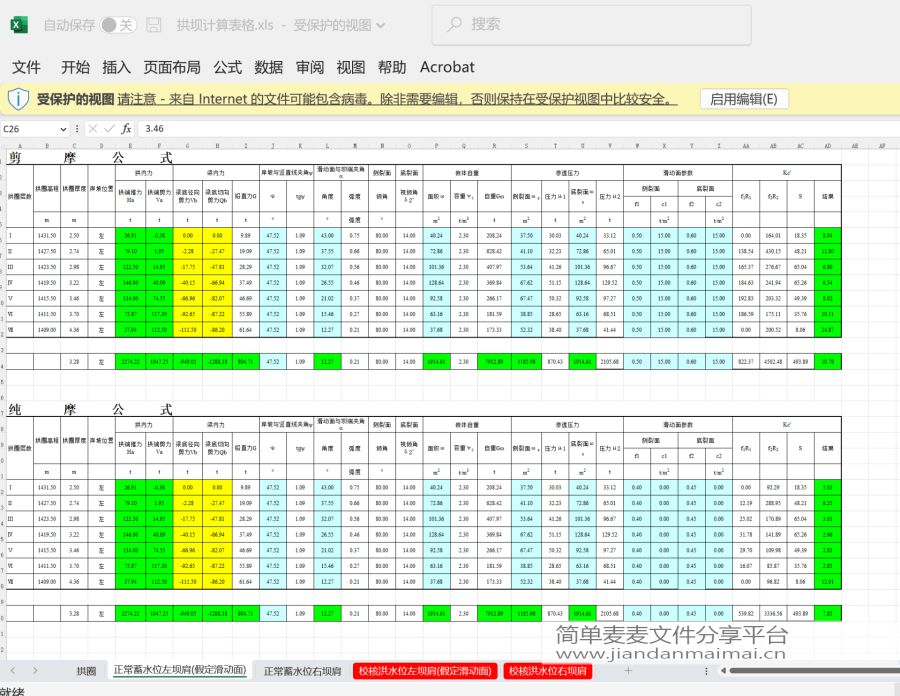Select cell 141.89 in 纯摩公式 table
The height and width of the screenshot is (696, 900).
click(x=773, y=535)
